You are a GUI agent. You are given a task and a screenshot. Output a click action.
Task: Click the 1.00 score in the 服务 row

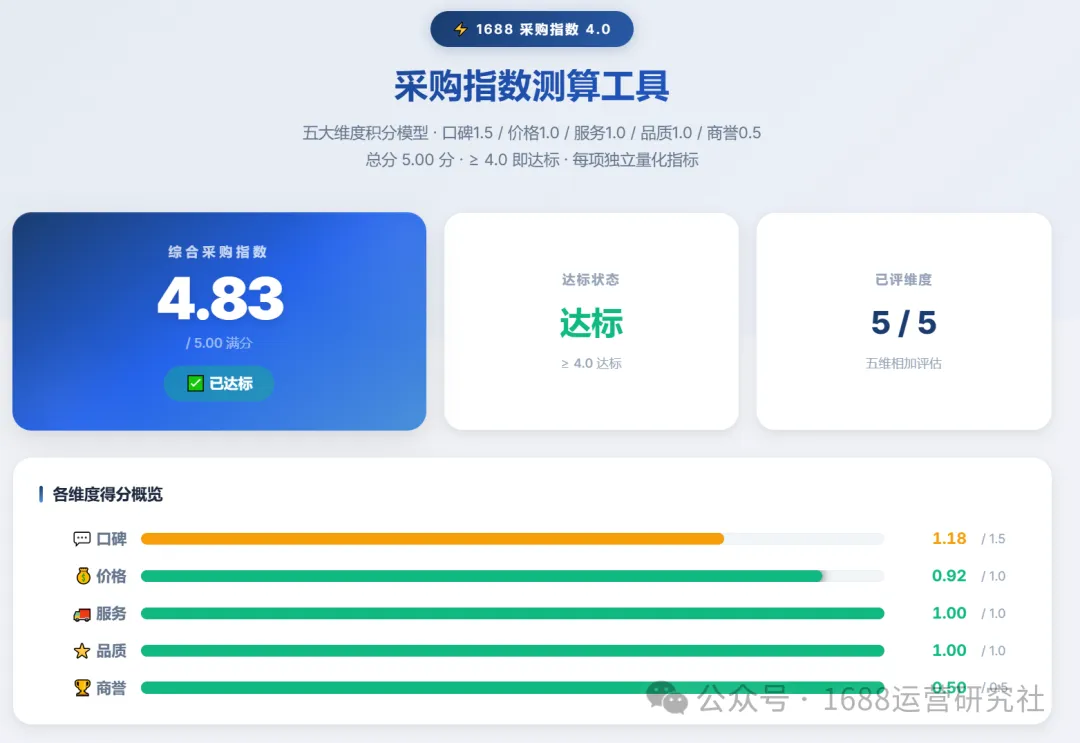click(949, 614)
